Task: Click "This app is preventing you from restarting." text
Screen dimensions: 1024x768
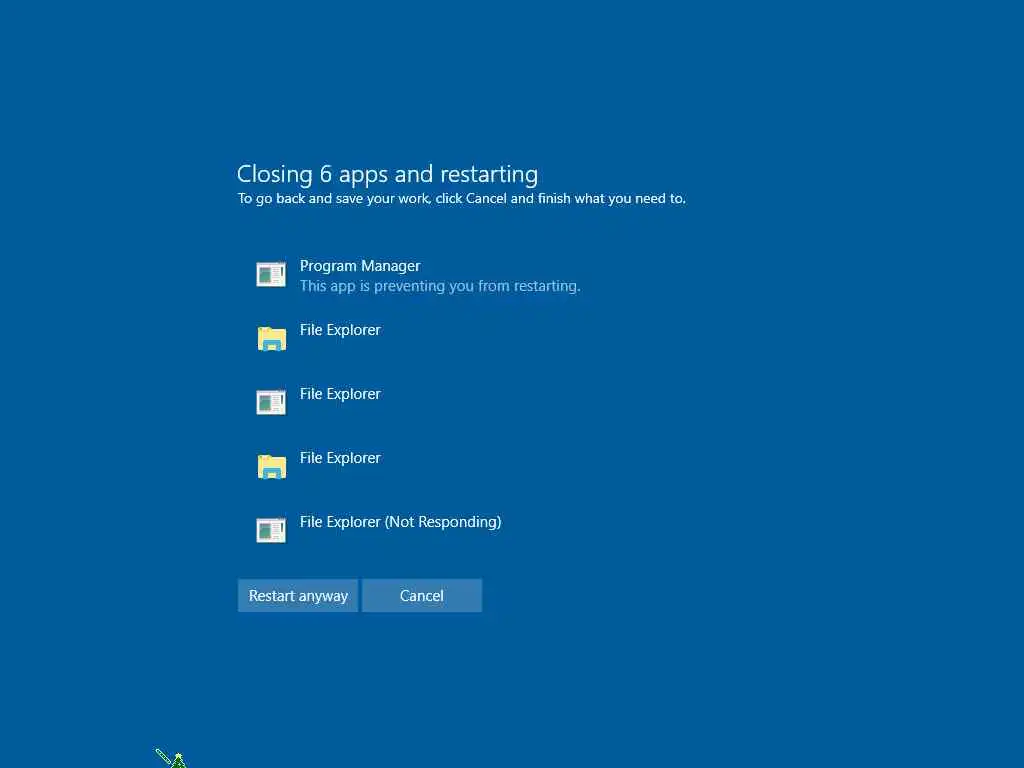Action: coord(440,286)
